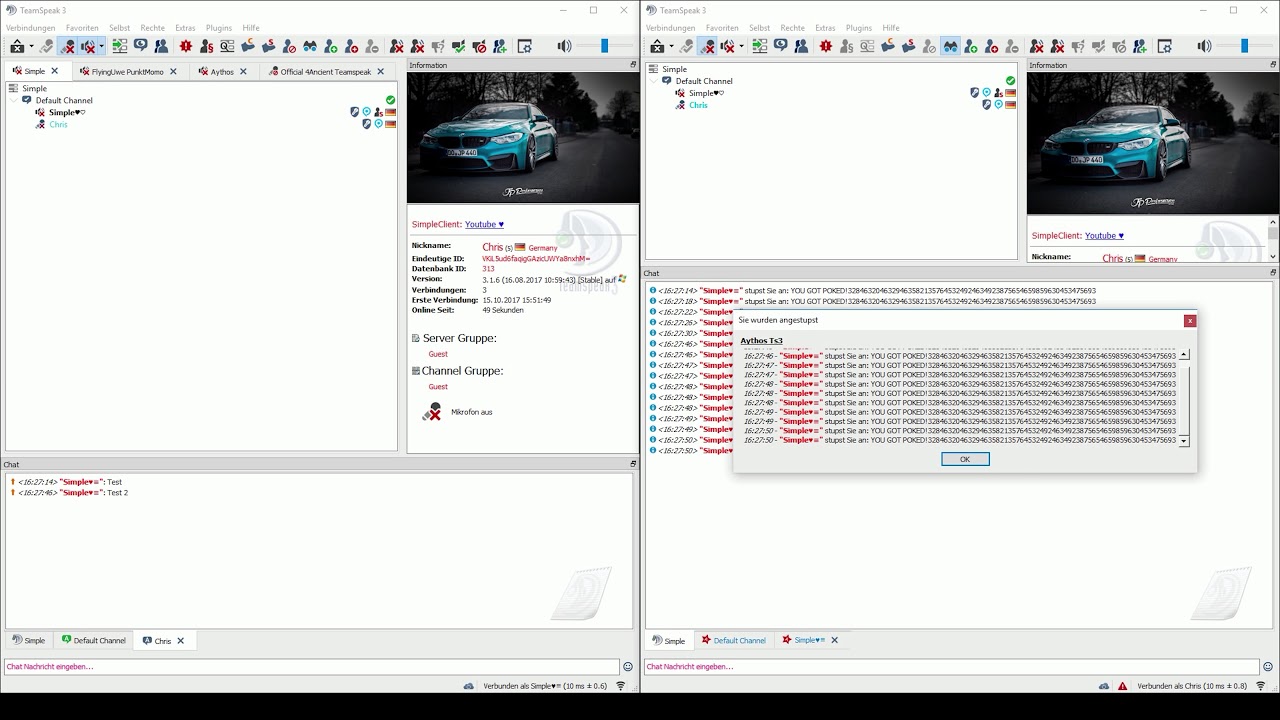The height and width of the screenshot is (720, 1280).
Task: Select user Simple in right channel tree
Action: [x=706, y=93]
